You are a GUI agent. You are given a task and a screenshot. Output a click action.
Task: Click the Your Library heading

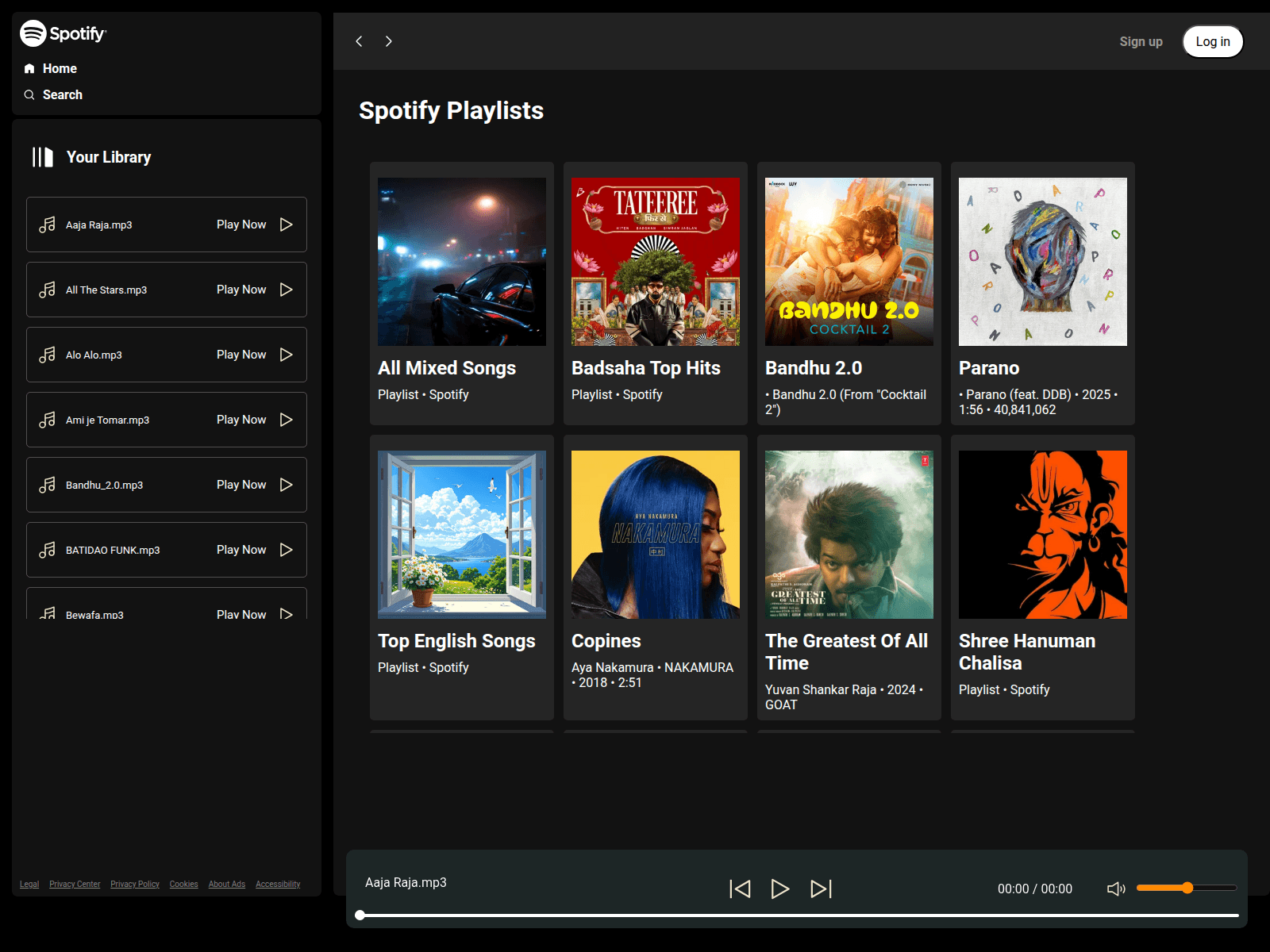tap(109, 157)
